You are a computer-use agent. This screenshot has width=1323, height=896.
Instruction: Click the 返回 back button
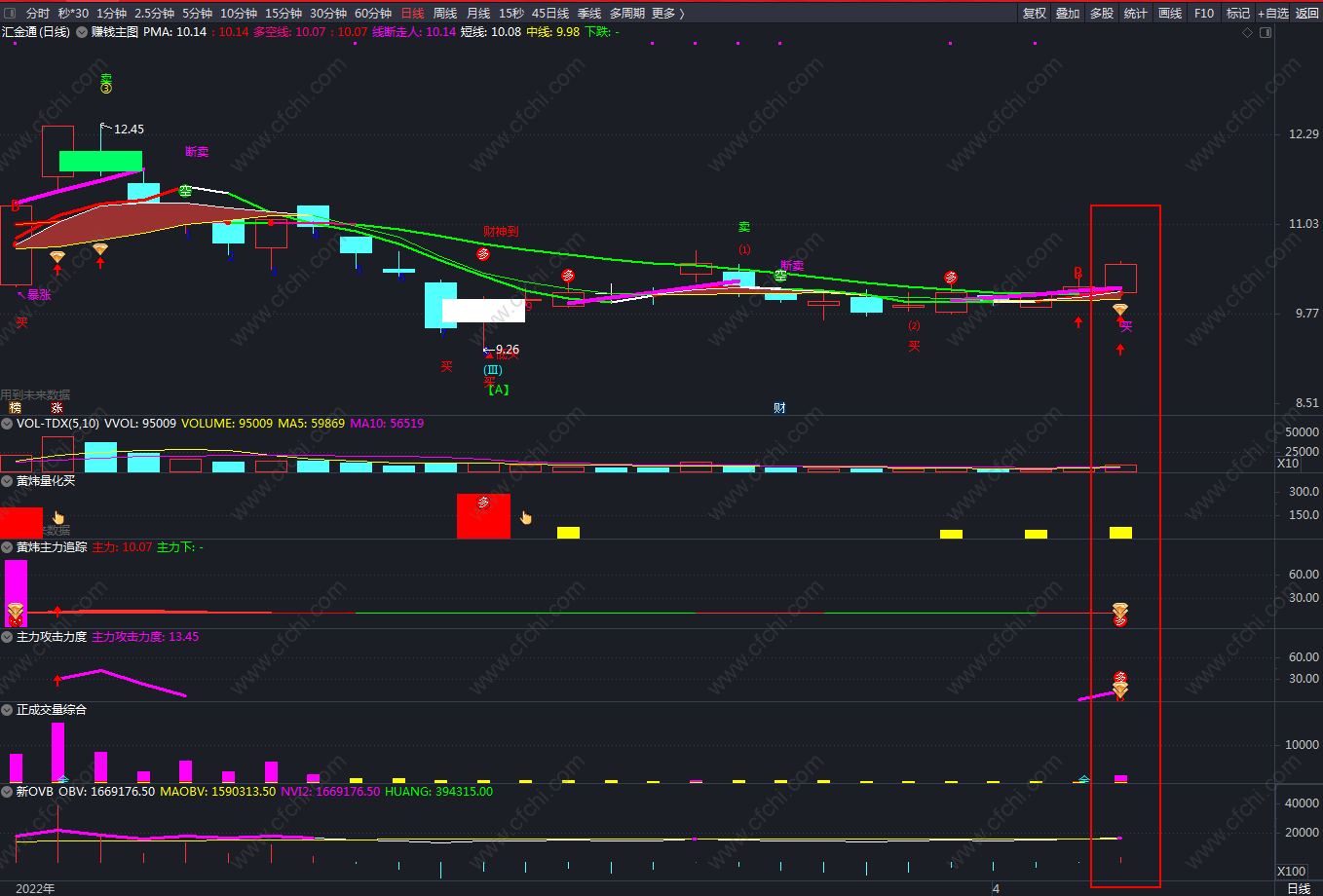(x=1306, y=13)
